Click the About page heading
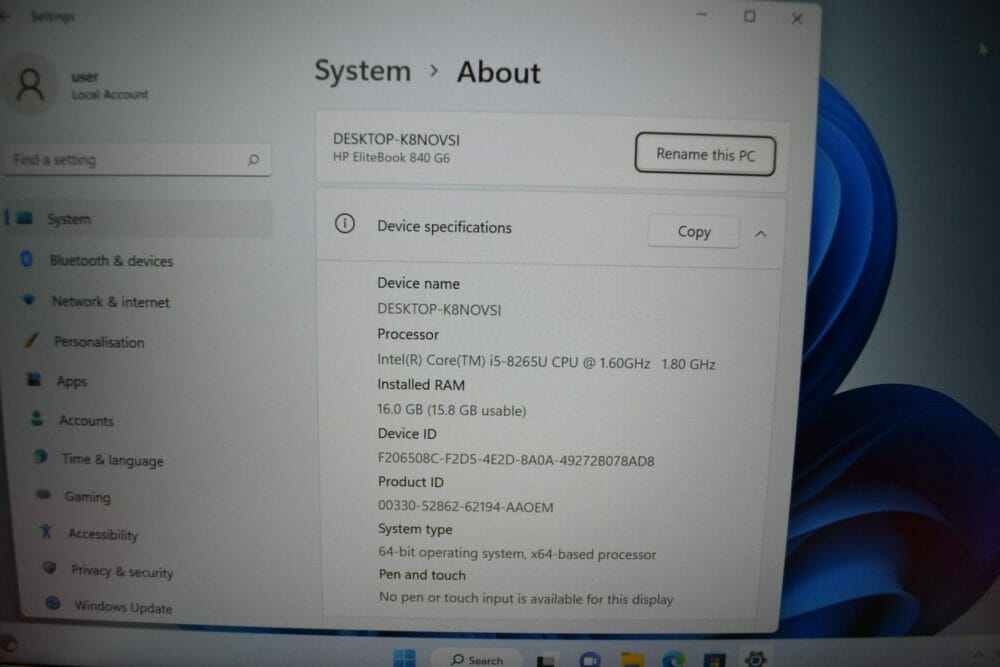This screenshot has height=667, width=1000. coord(499,72)
